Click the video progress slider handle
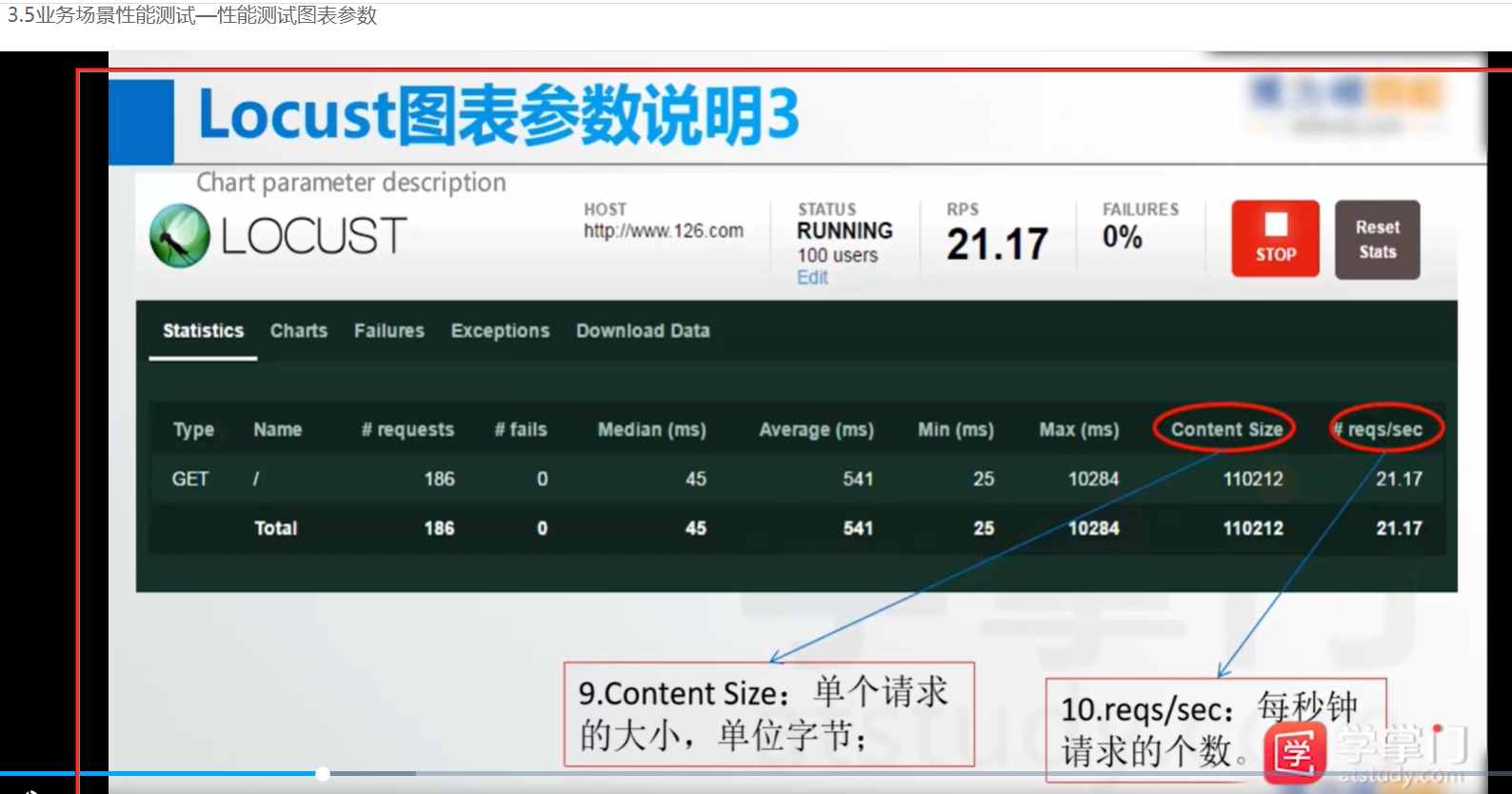Image resolution: width=1512 pixels, height=794 pixels. tap(323, 774)
